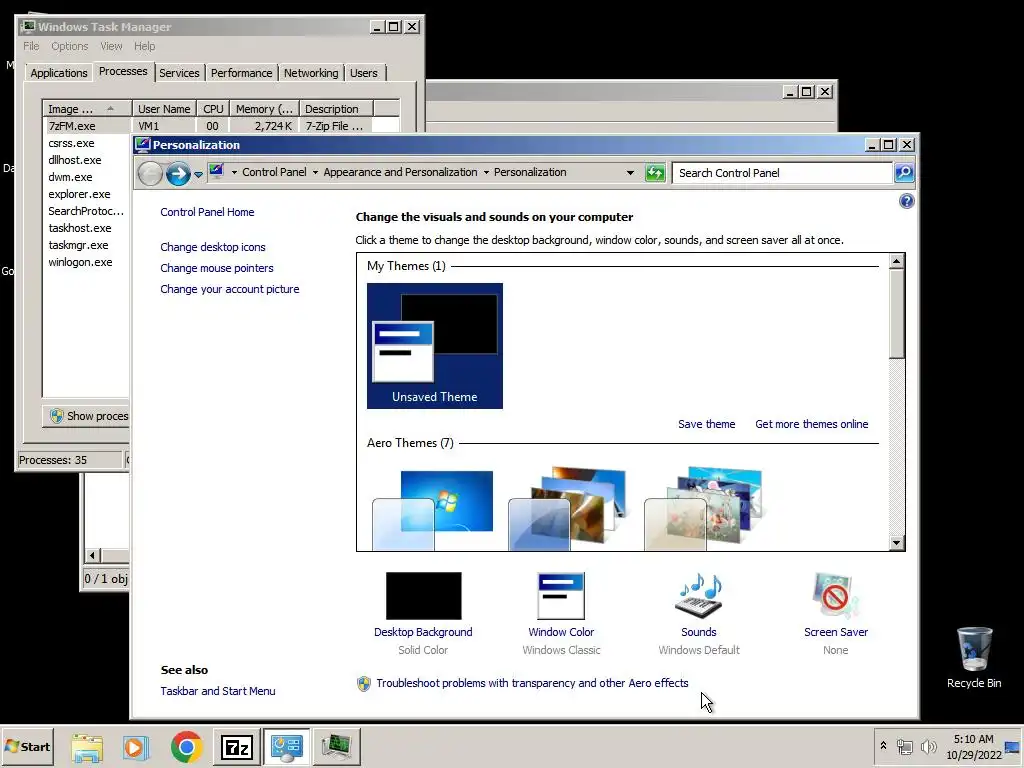Viewport: 1024px width, 768px height.
Task: Select csrss.exe in process list
Action: 71,143
